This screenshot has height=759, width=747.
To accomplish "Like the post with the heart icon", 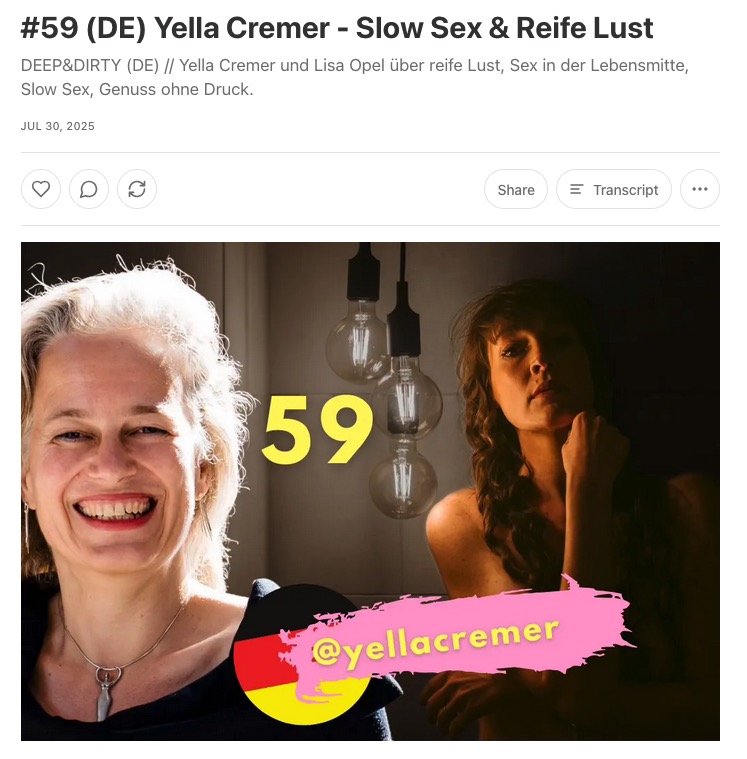I will point(41,189).
